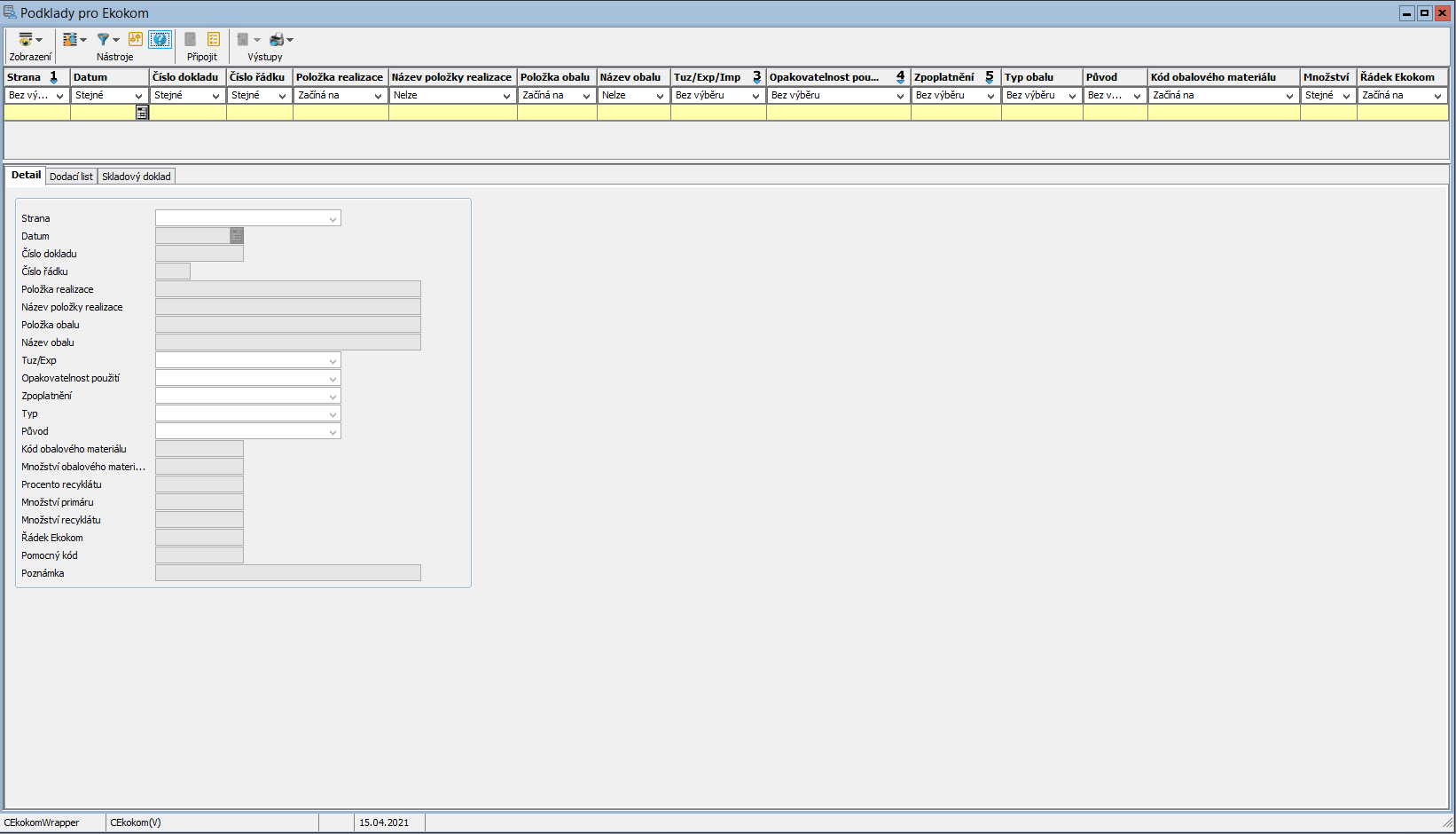This screenshot has height=834, width=1456.
Task: Click the Množství column header
Action: click(1327, 77)
